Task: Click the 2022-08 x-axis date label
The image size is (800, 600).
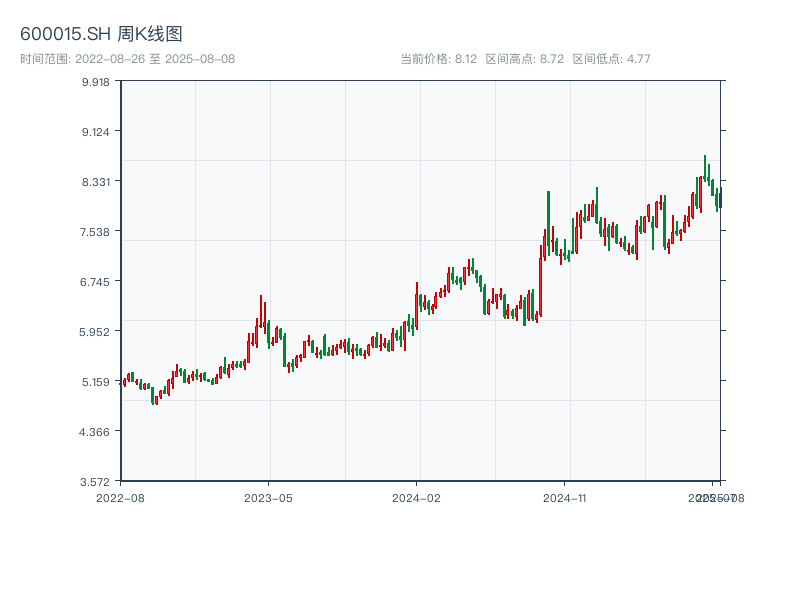Action: point(120,497)
